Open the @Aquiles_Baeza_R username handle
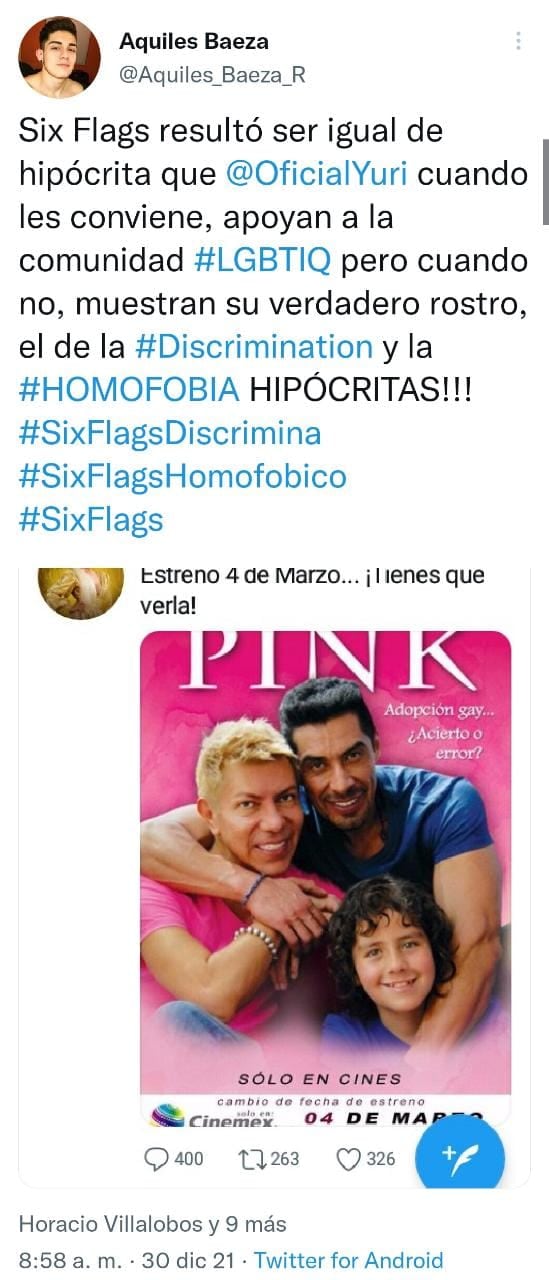This screenshot has width=549, height=1280. 213,74
